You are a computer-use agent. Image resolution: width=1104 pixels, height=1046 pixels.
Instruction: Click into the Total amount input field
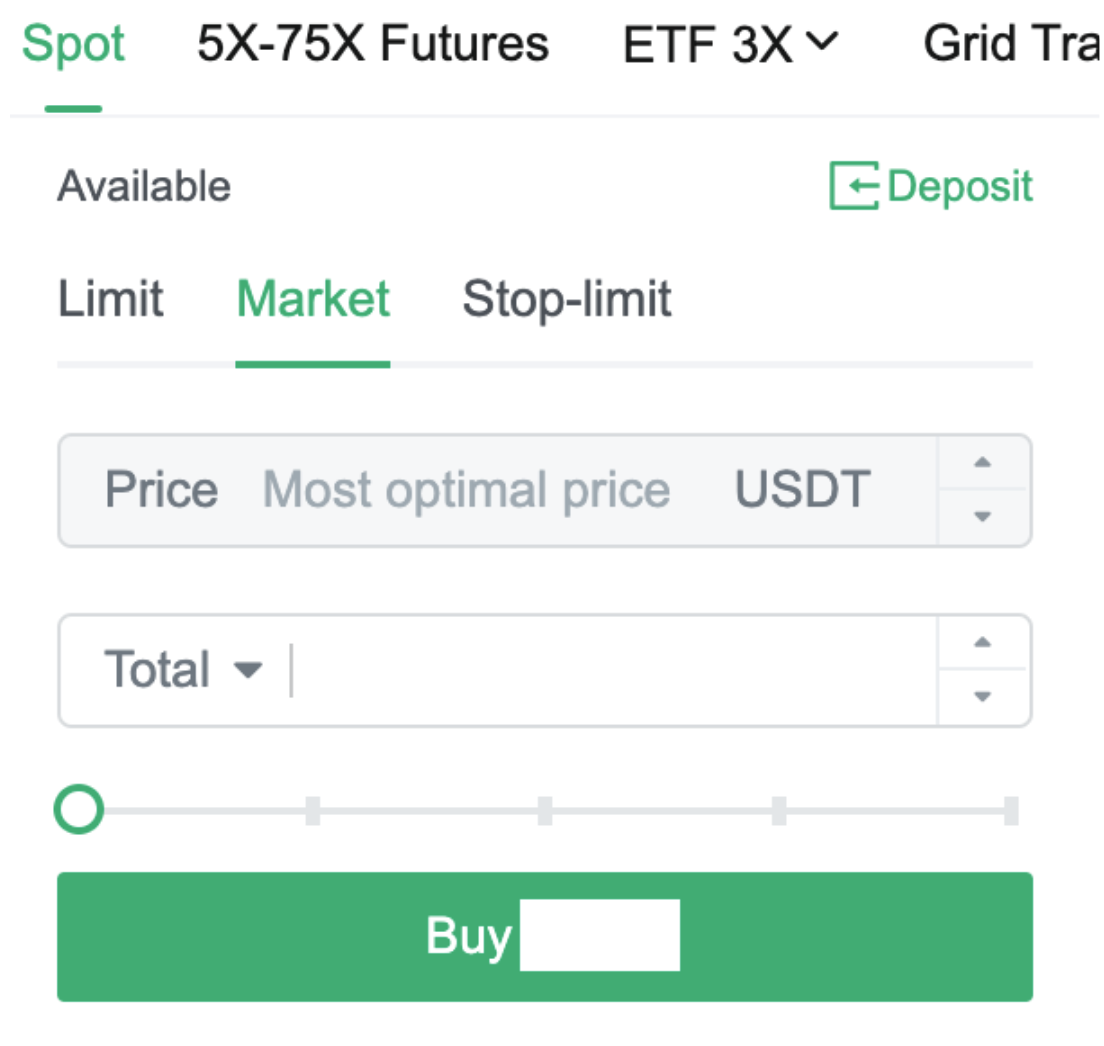(610, 670)
